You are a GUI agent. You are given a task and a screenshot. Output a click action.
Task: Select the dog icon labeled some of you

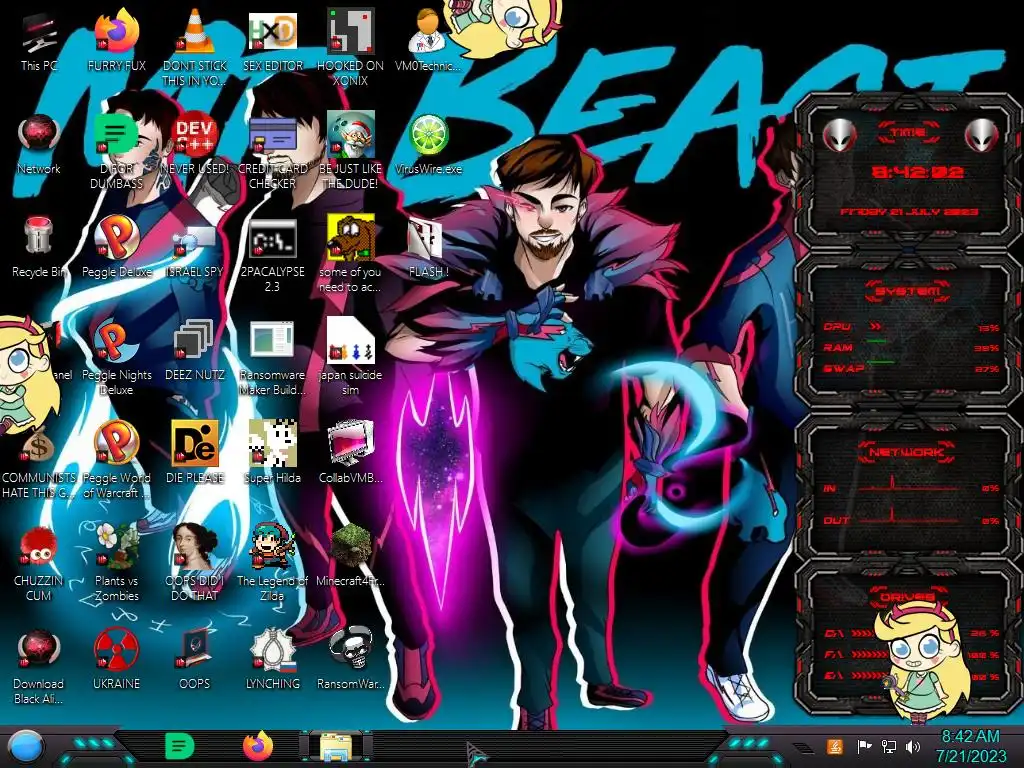pos(351,236)
